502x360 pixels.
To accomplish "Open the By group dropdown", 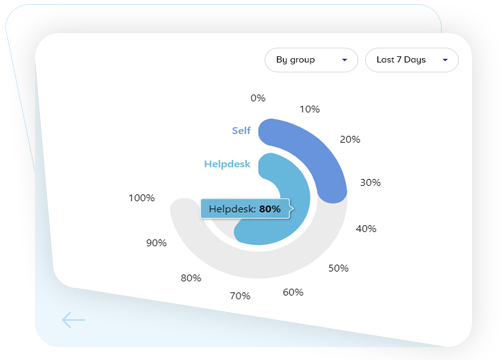I will (x=311, y=60).
